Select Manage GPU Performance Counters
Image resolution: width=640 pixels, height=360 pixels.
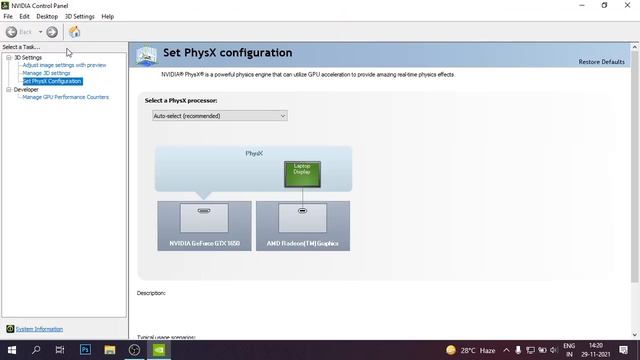pos(65,97)
